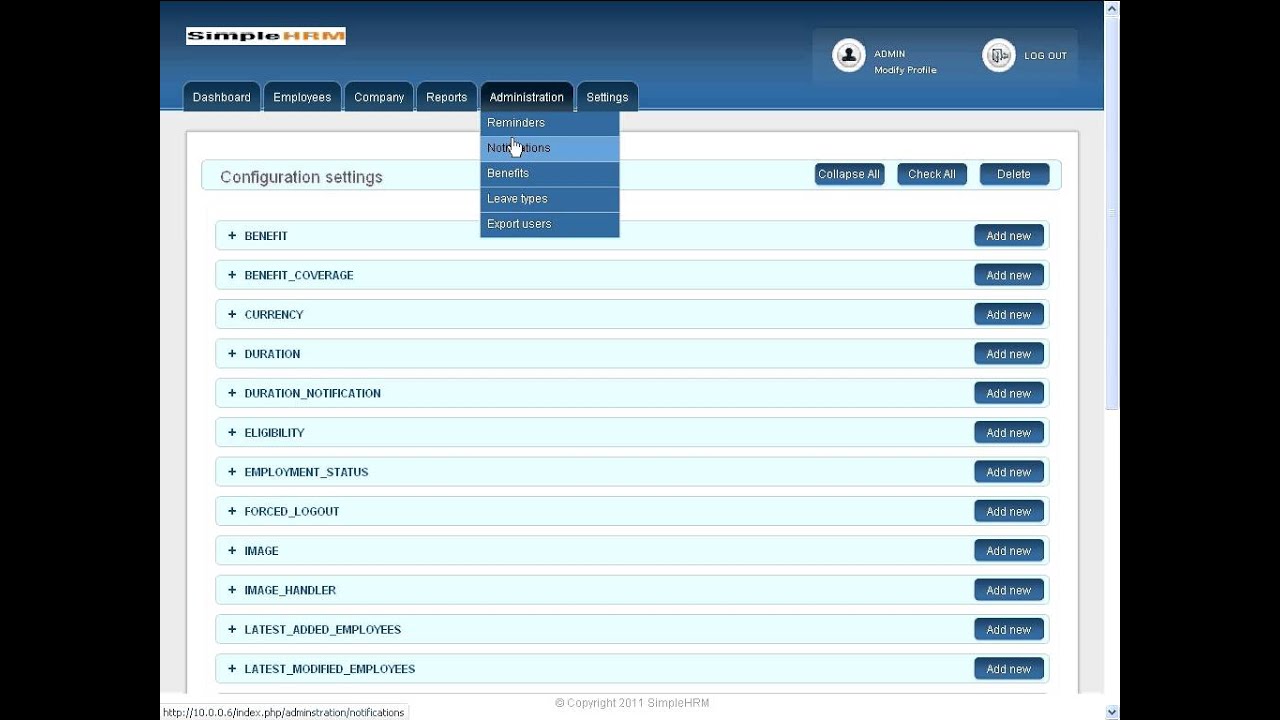This screenshot has height=720, width=1280.
Task: Click the scrollbar down arrow
Action: point(1112,712)
